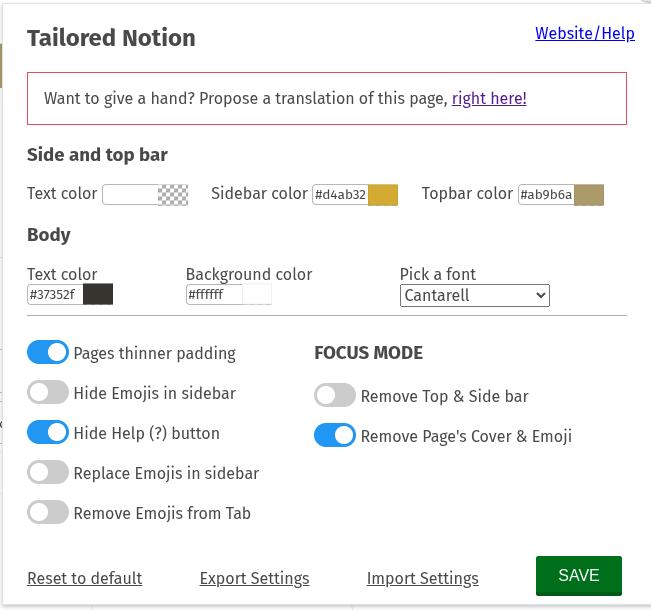Click the Sidebar color yellow swatch
The height and width of the screenshot is (610, 651).
coord(383,195)
